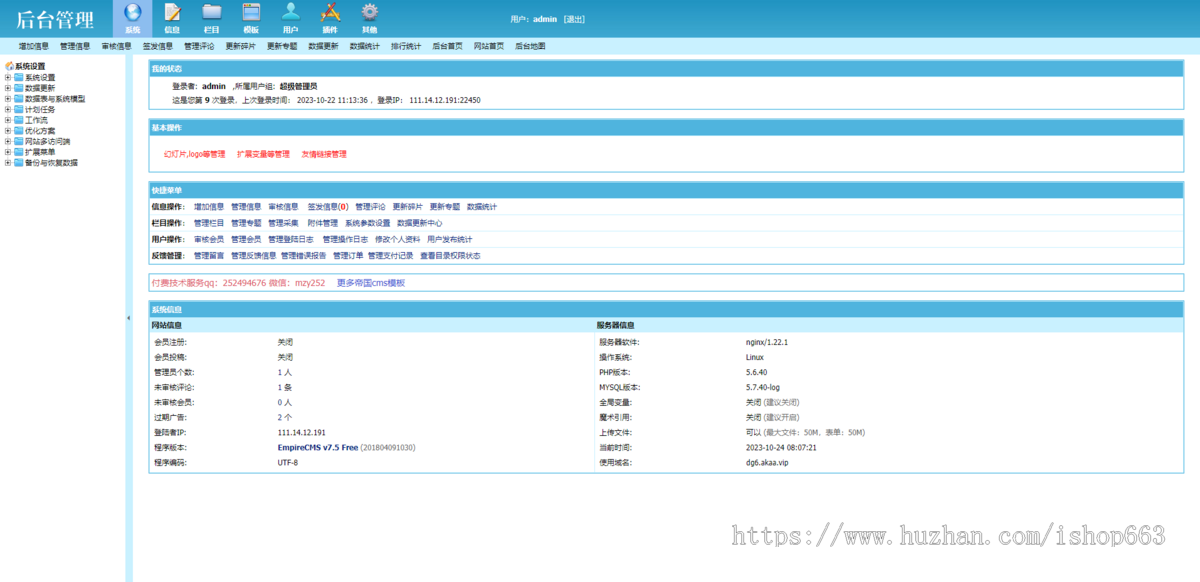Click the folder icon beside 计划任务
The image size is (1200, 582).
click(x=18, y=109)
